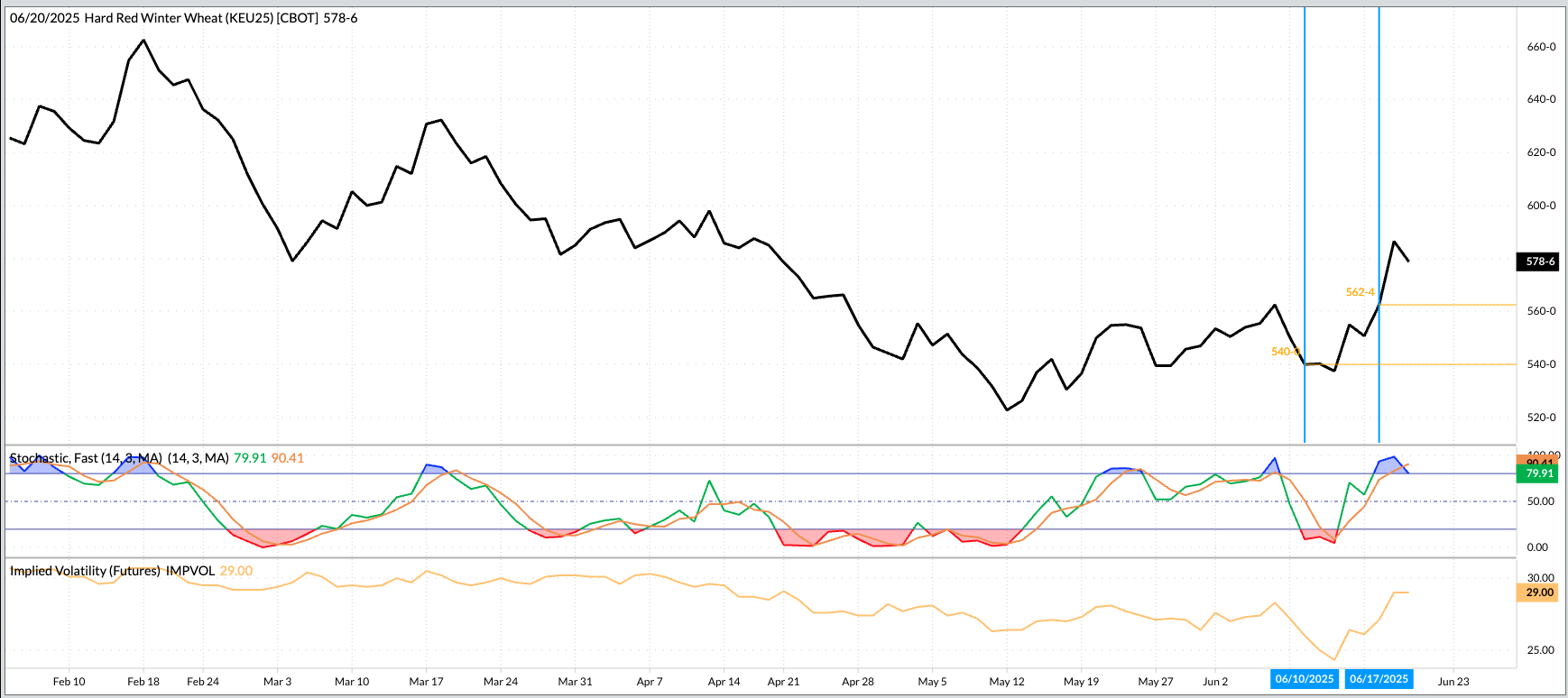This screenshot has height=698, width=1568.
Task: Click the green 79.91 stochastic axis tag
Action: [1539, 473]
